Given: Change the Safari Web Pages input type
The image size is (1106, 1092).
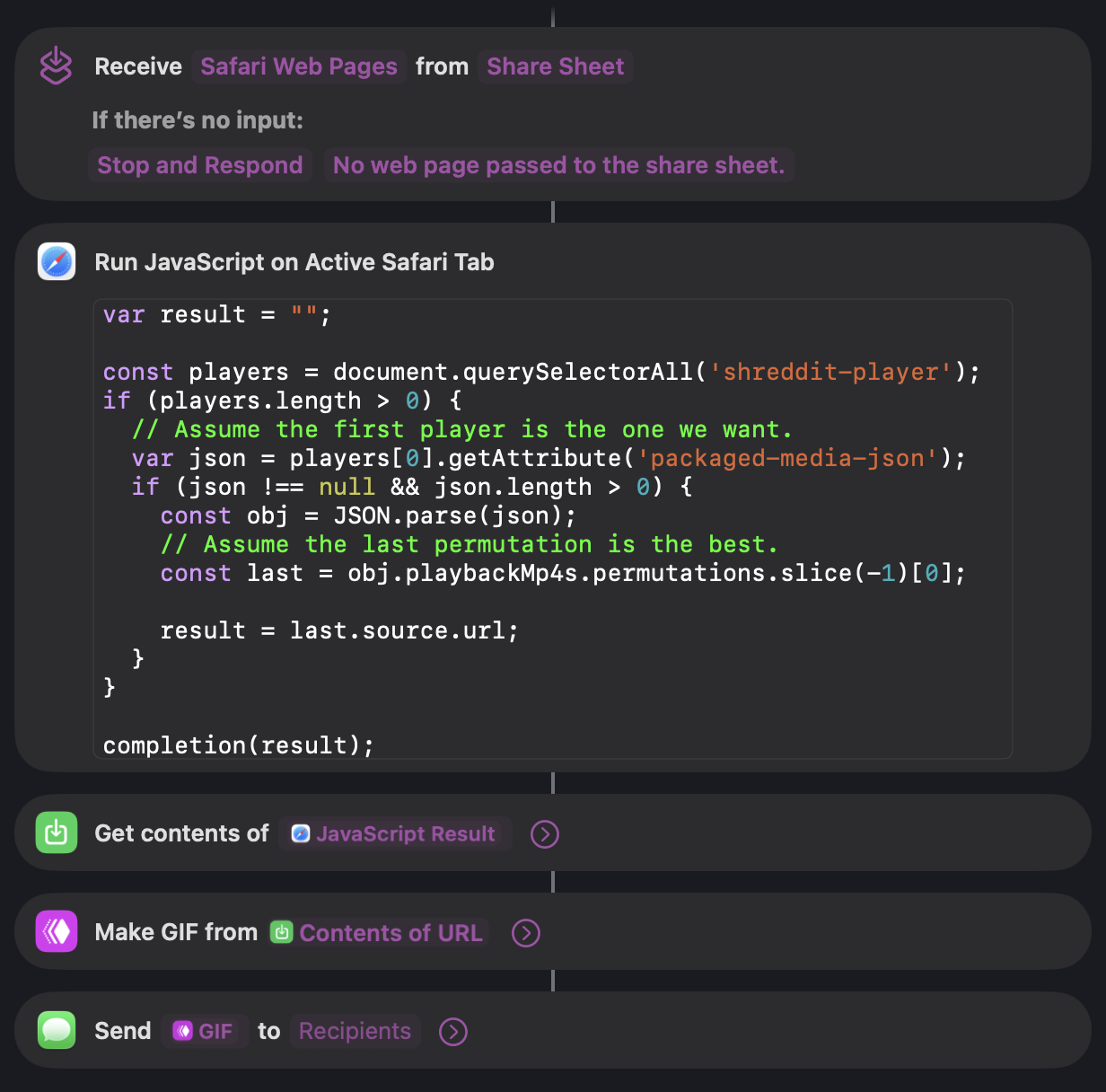Looking at the screenshot, I should pyautogui.click(x=299, y=66).
